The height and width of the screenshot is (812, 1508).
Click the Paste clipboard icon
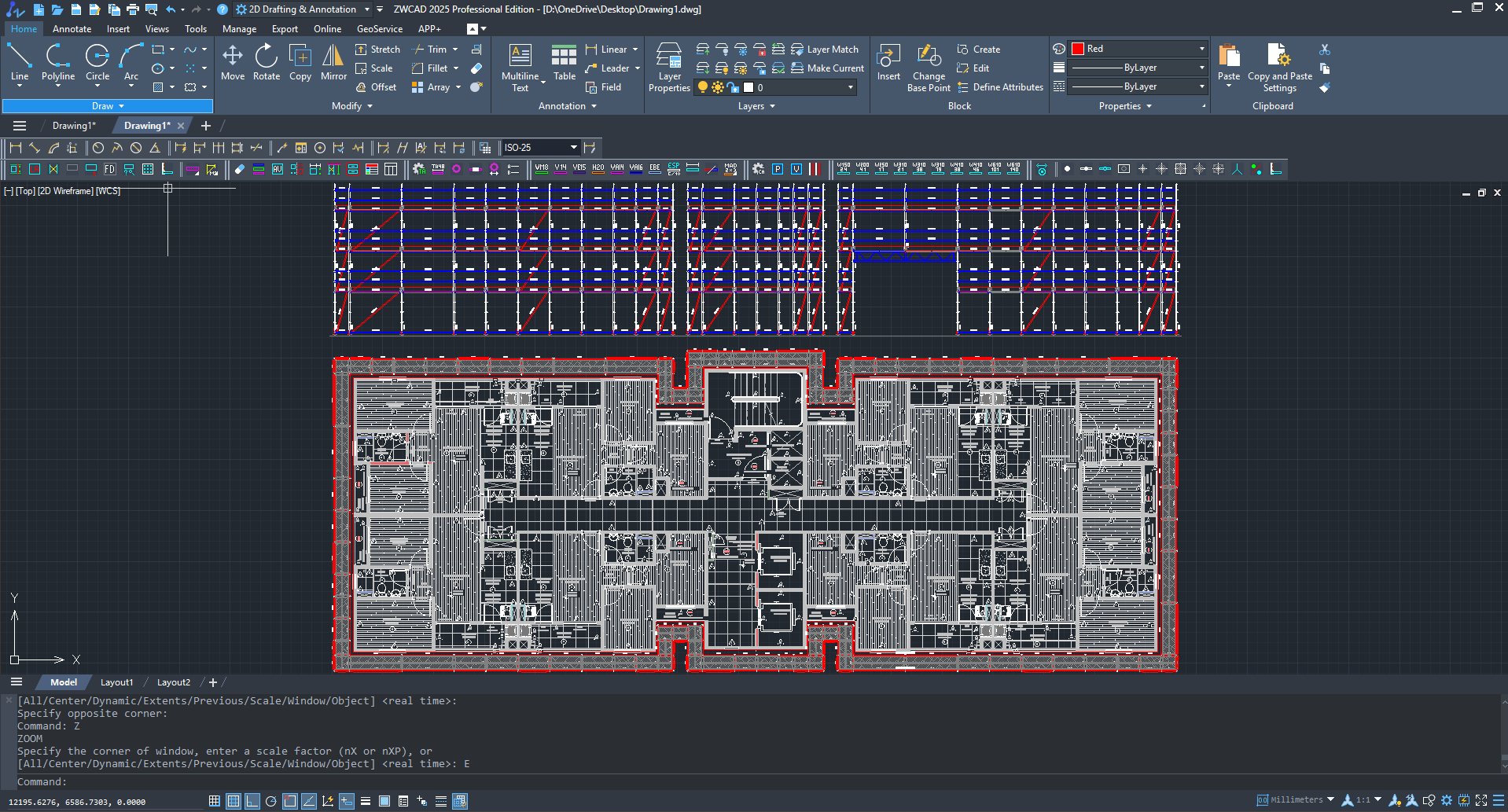(1229, 63)
